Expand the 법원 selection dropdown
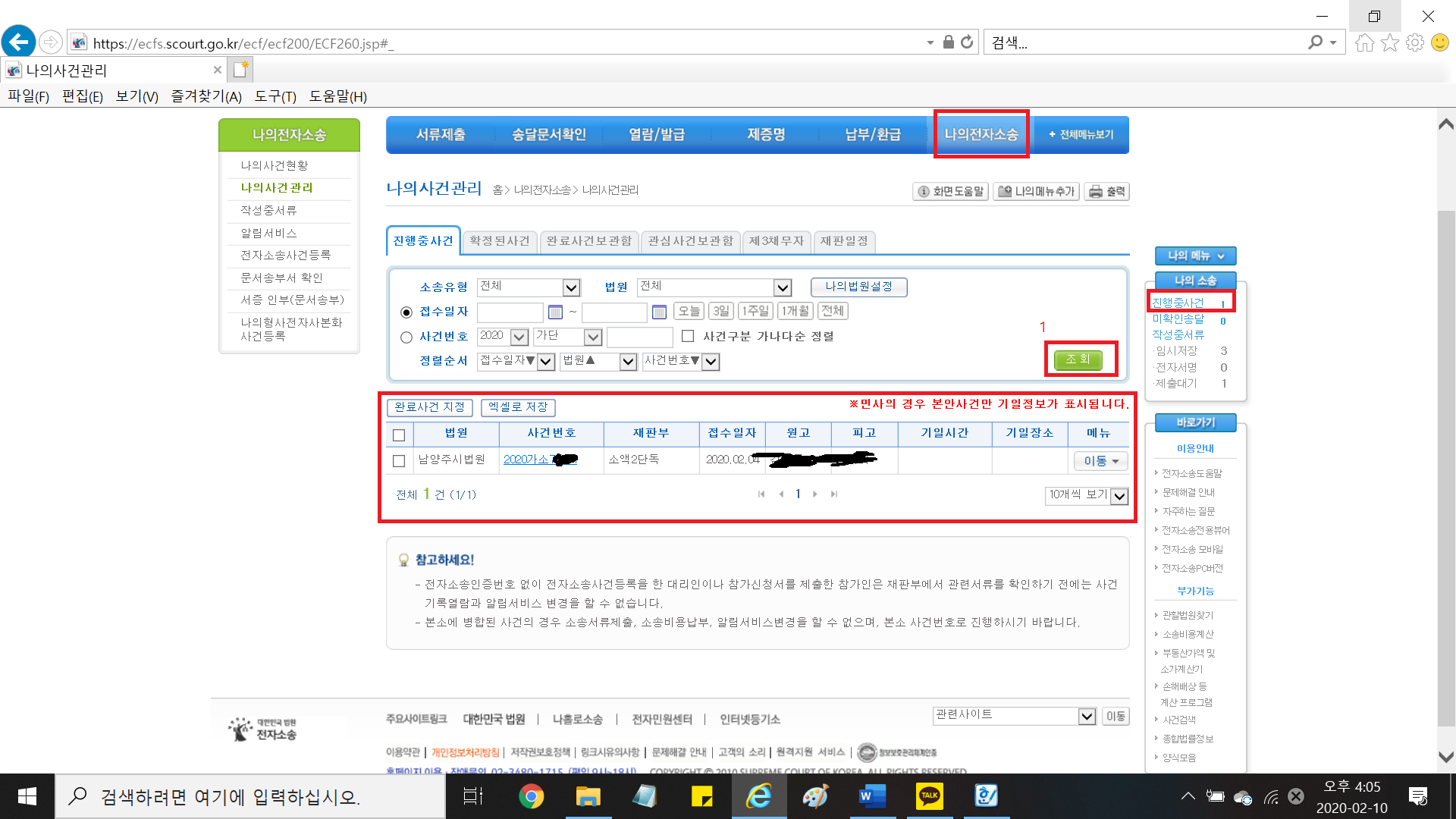The height and width of the screenshot is (819, 1456). 783,287
